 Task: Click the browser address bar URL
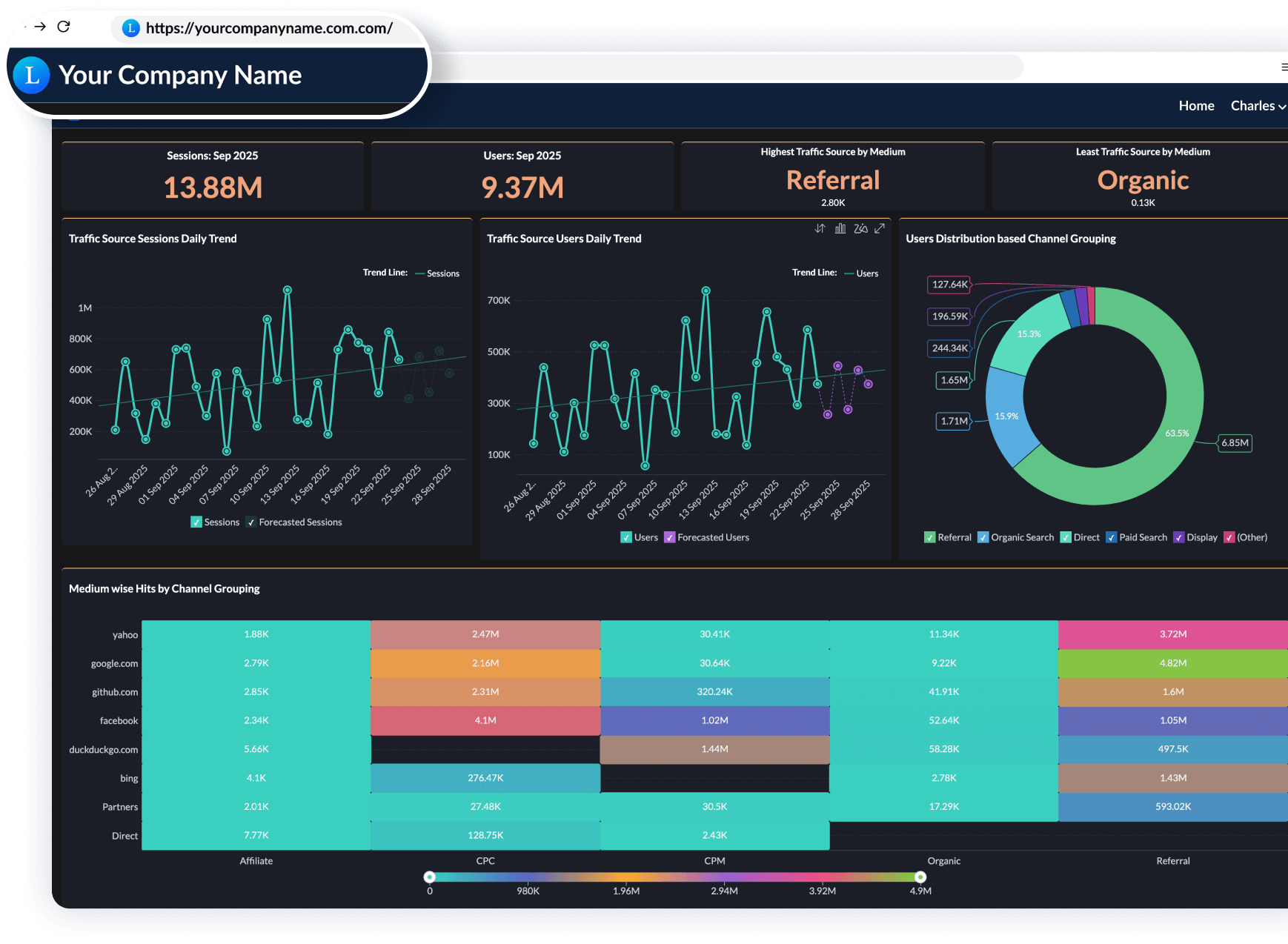(x=267, y=28)
